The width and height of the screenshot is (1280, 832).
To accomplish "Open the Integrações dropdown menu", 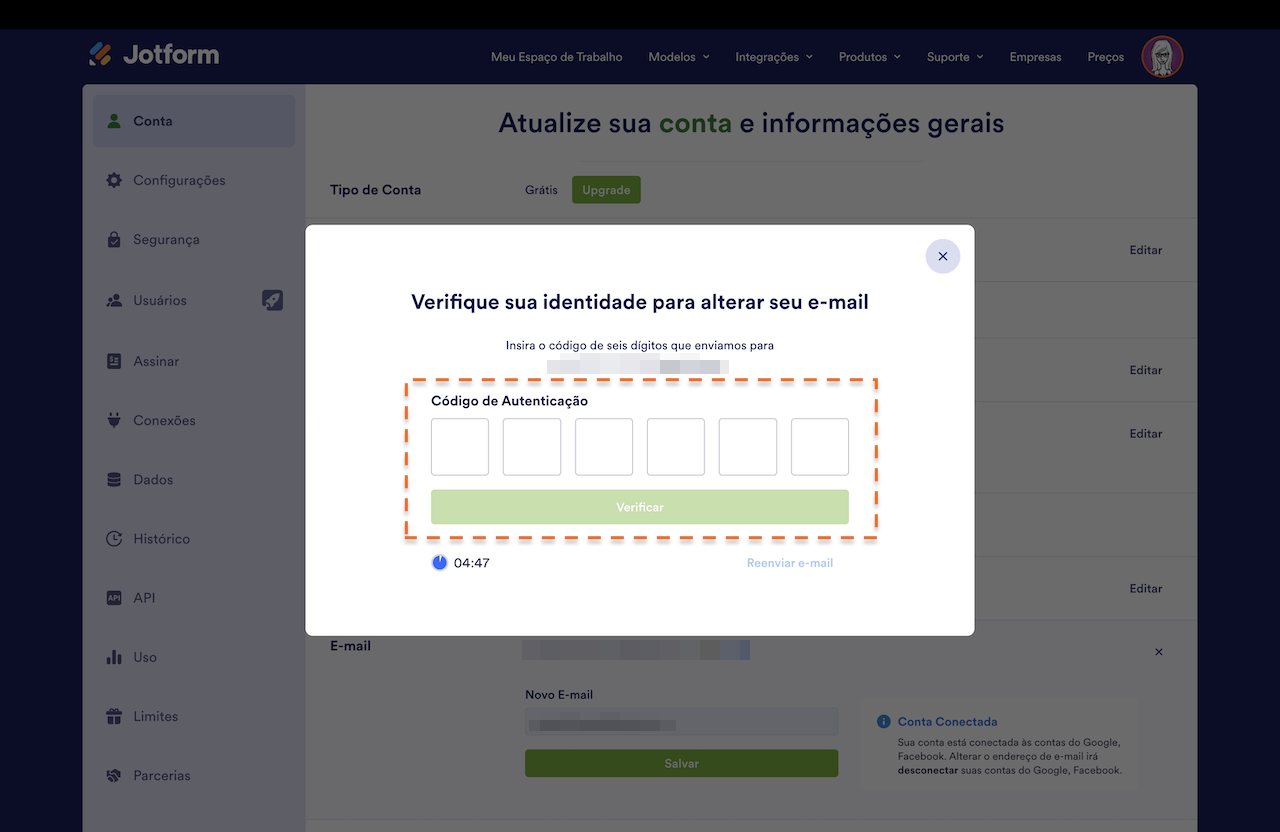I will (773, 57).
